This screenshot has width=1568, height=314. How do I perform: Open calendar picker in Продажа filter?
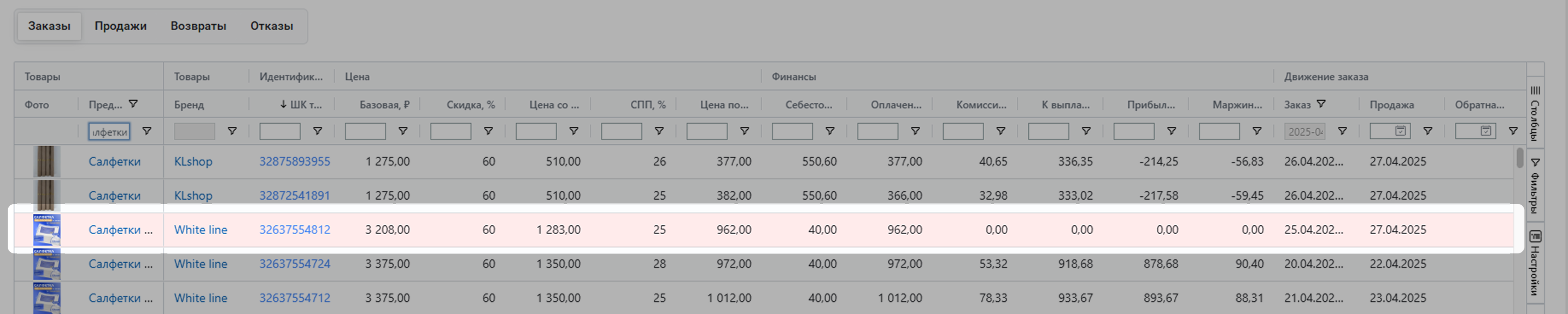click(x=1400, y=131)
